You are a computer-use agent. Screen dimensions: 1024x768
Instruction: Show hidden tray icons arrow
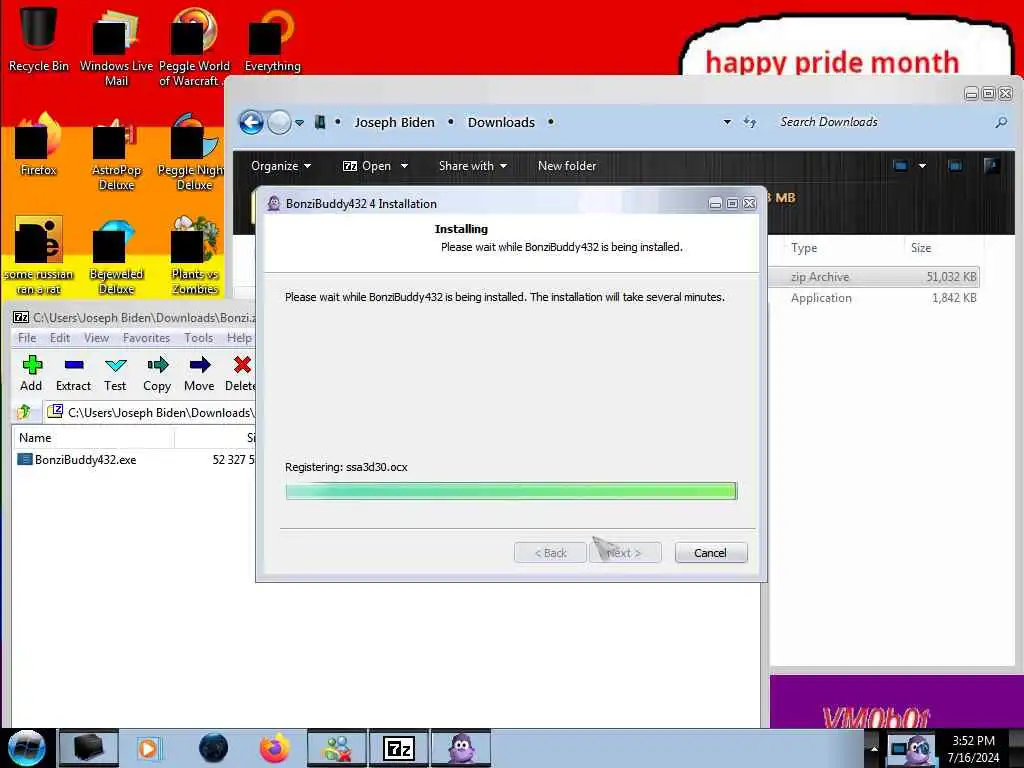874,748
